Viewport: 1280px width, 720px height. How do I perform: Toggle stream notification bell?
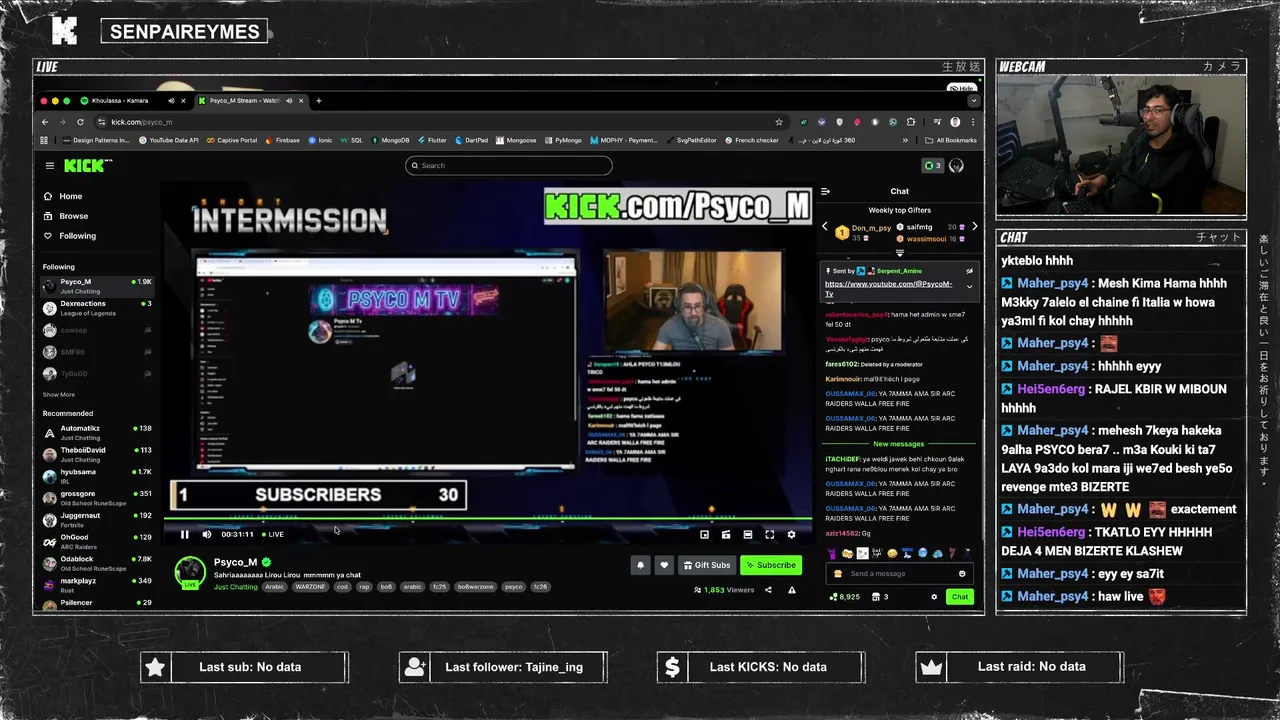pos(641,565)
